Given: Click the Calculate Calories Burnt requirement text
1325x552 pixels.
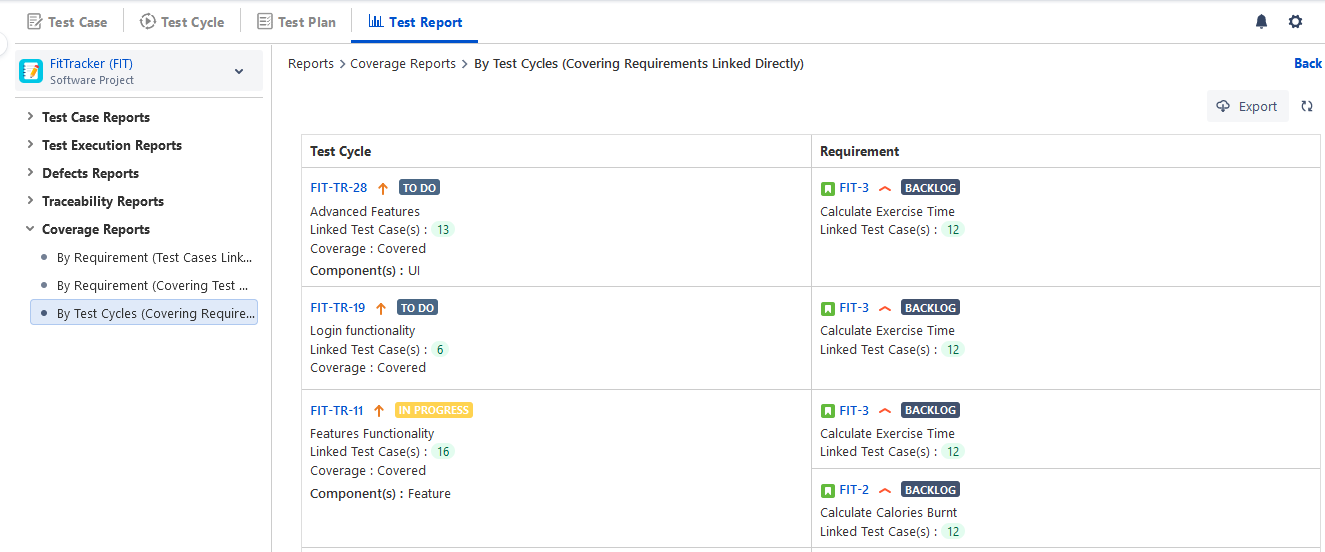Looking at the screenshot, I should tap(888, 513).
